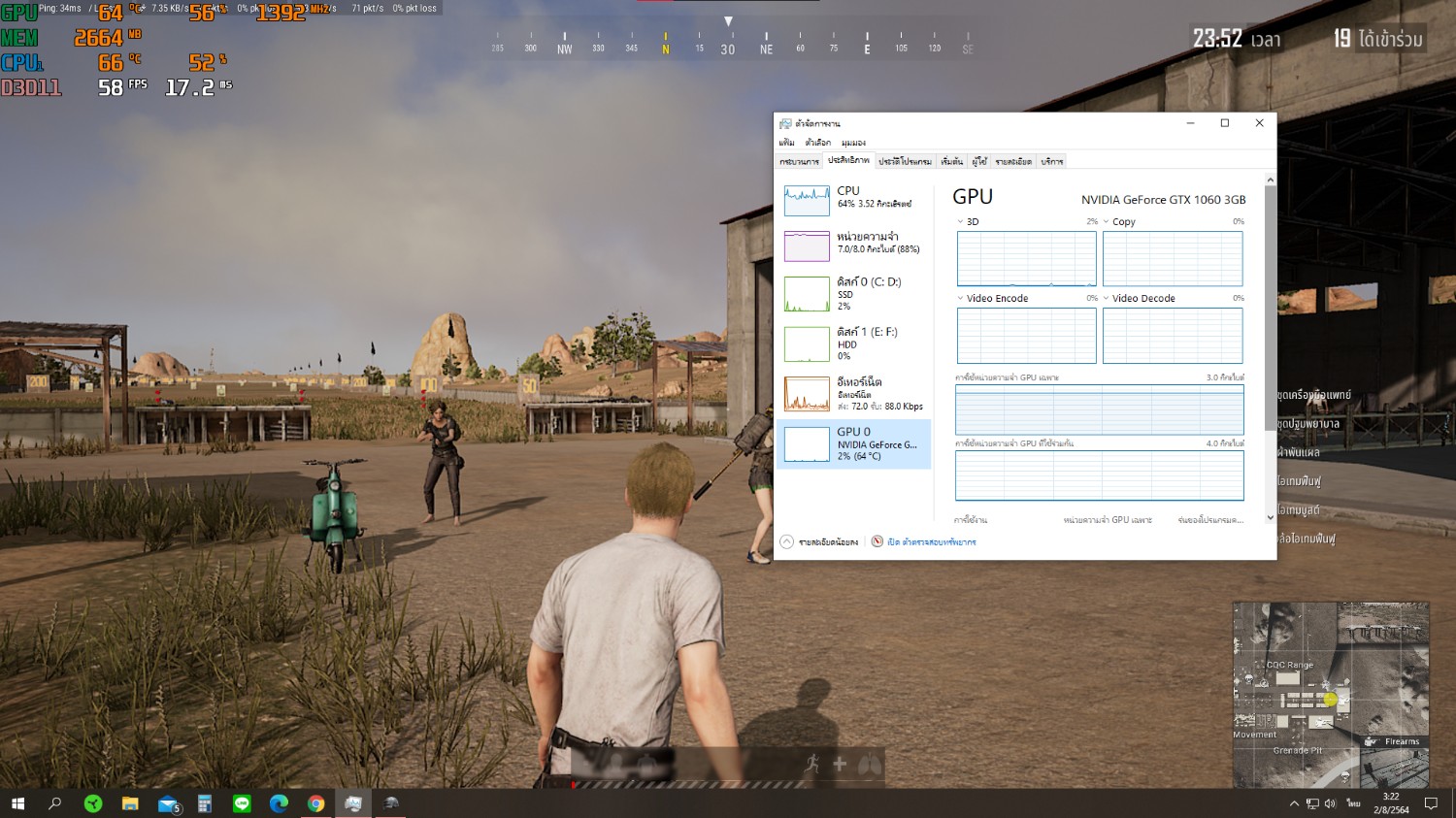The image size is (1456, 818).
Task: Switch to Task Manager taskbar button
Action: [353, 803]
